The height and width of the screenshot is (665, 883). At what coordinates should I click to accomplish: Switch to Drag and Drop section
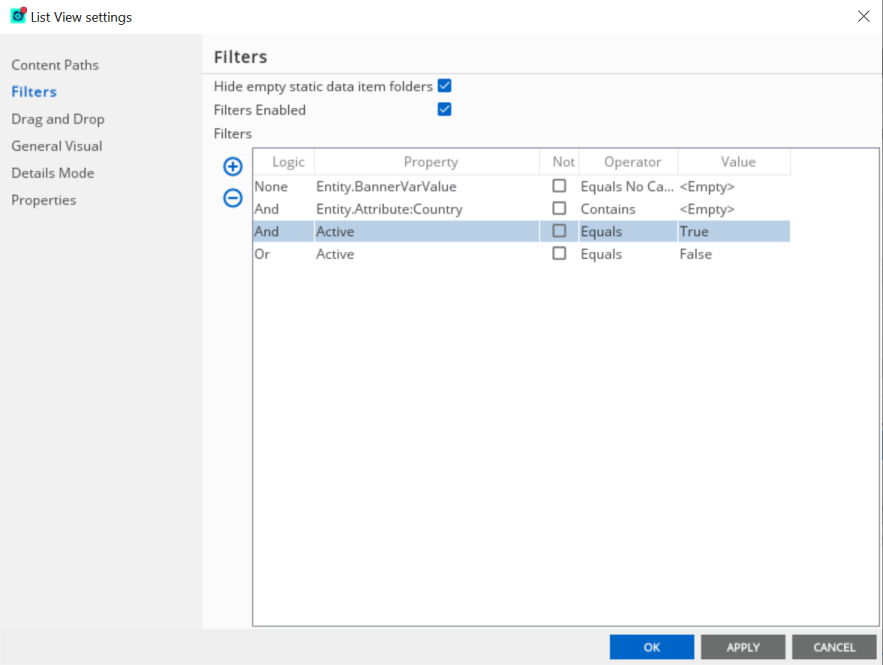(58, 119)
